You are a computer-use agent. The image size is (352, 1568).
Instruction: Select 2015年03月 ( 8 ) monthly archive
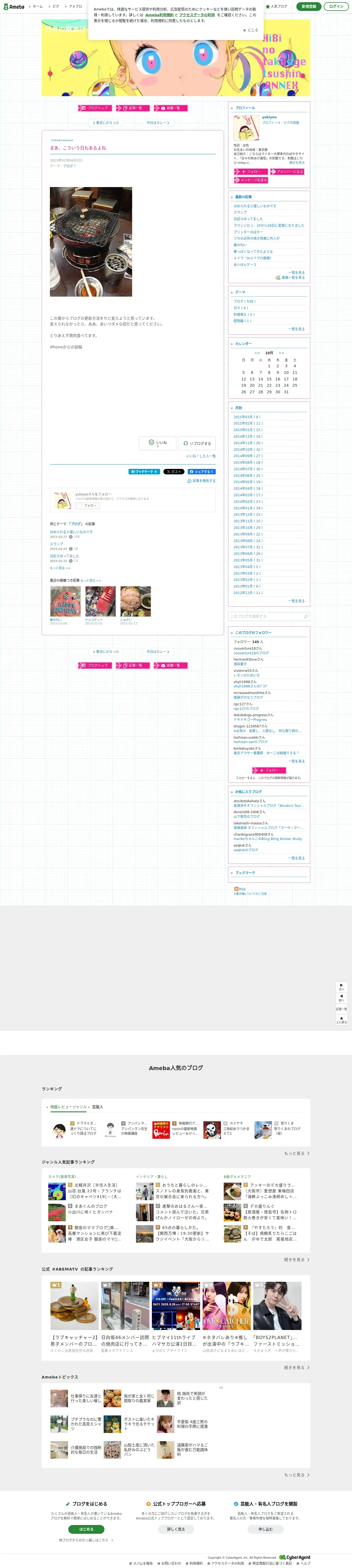[x=247, y=417]
